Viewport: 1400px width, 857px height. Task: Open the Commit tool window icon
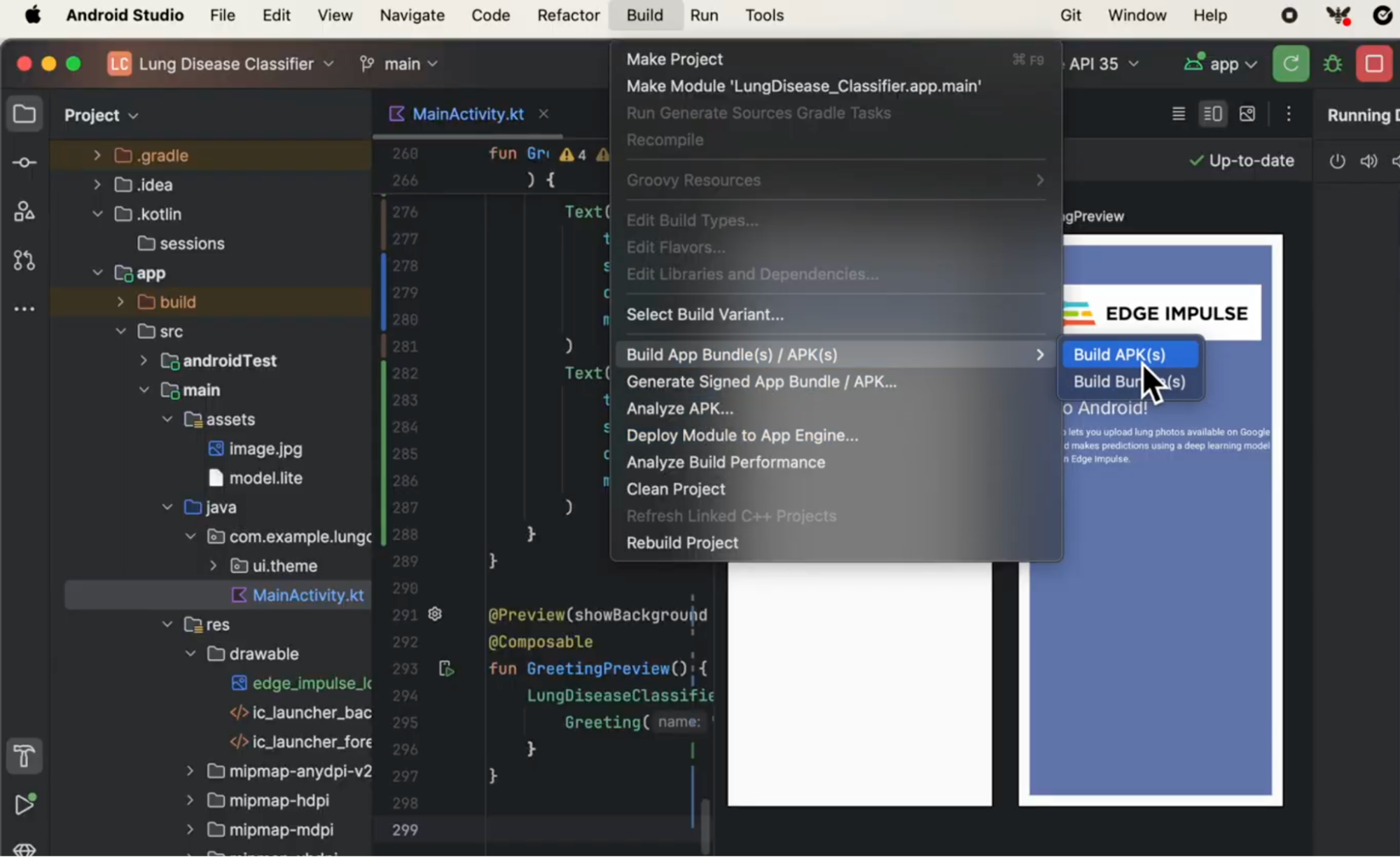click(25, 162)
